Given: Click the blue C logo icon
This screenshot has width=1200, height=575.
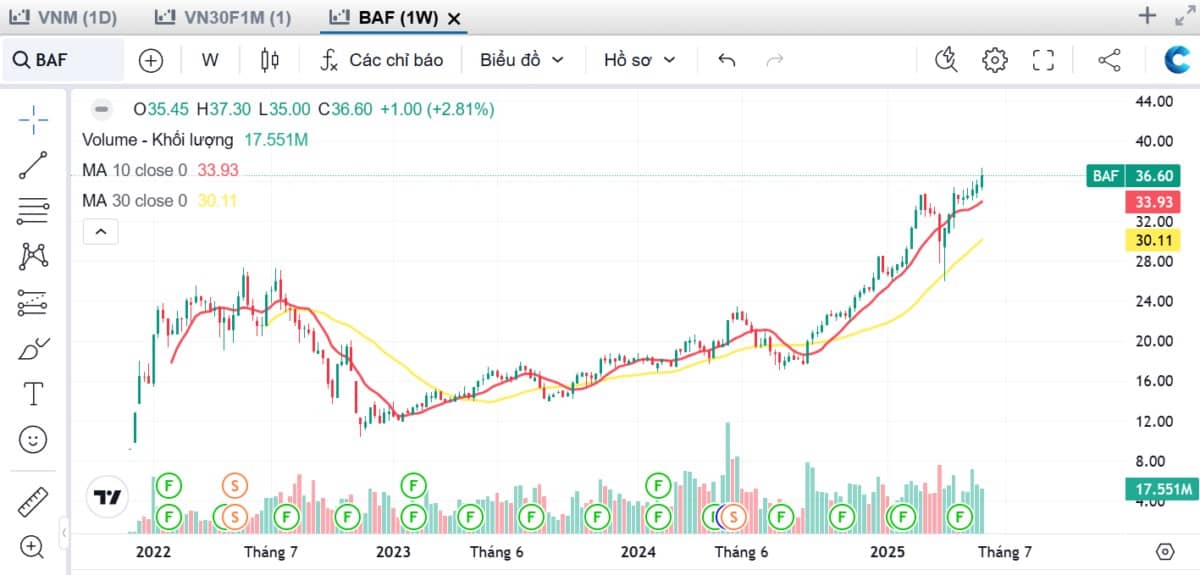Looking at the screenshot, I should [x=1177, y=60].
